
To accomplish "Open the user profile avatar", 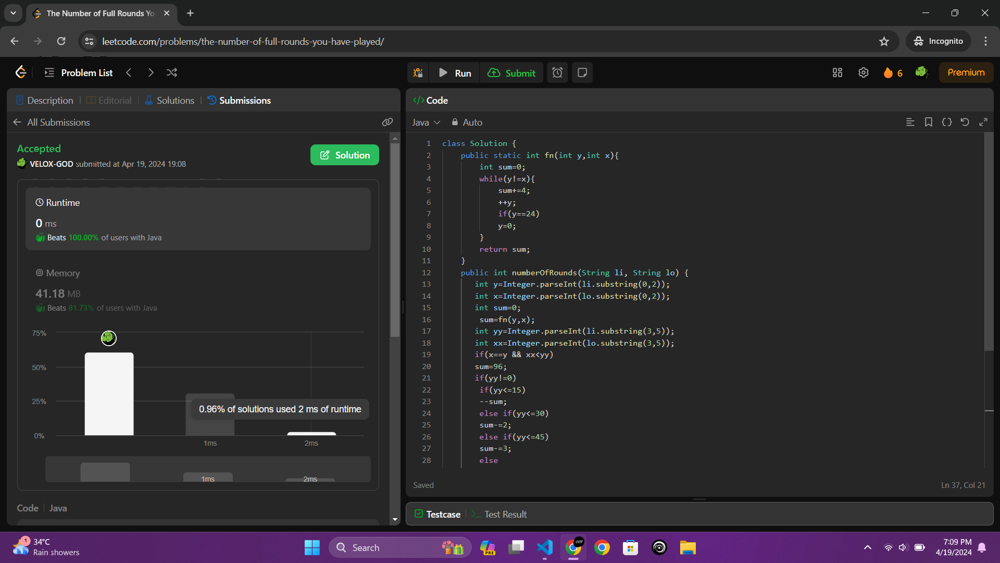I will click(x=921, y=72).
